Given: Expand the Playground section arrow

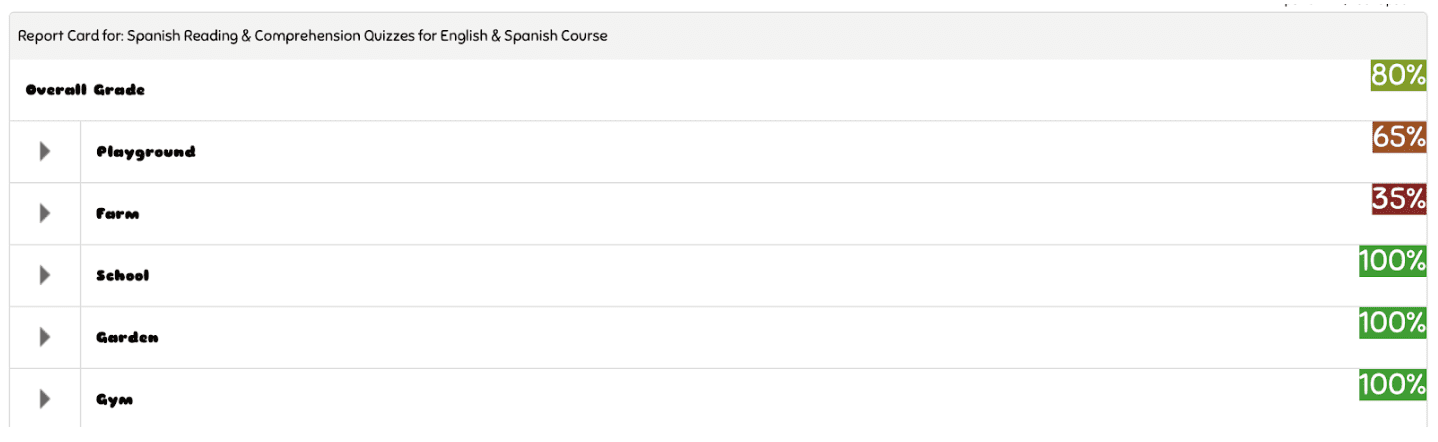Looking at the screenshot, I should pyautogui.click(x=44, y=151).
